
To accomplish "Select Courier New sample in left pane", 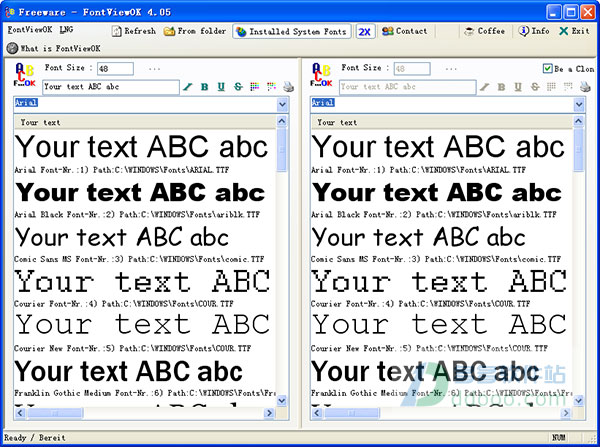I will click(142, 325).
